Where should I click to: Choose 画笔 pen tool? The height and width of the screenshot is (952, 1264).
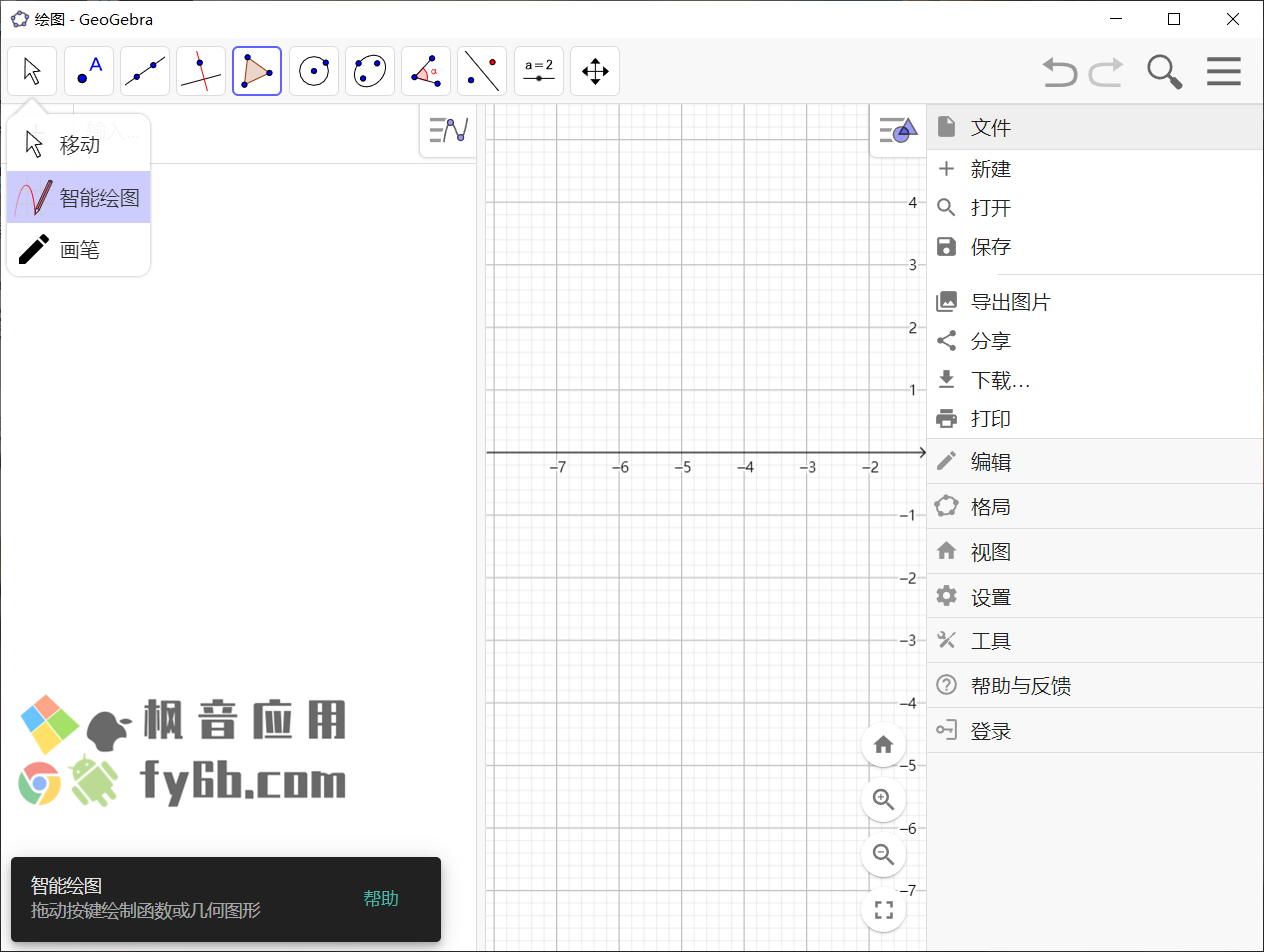coord(78,249)
